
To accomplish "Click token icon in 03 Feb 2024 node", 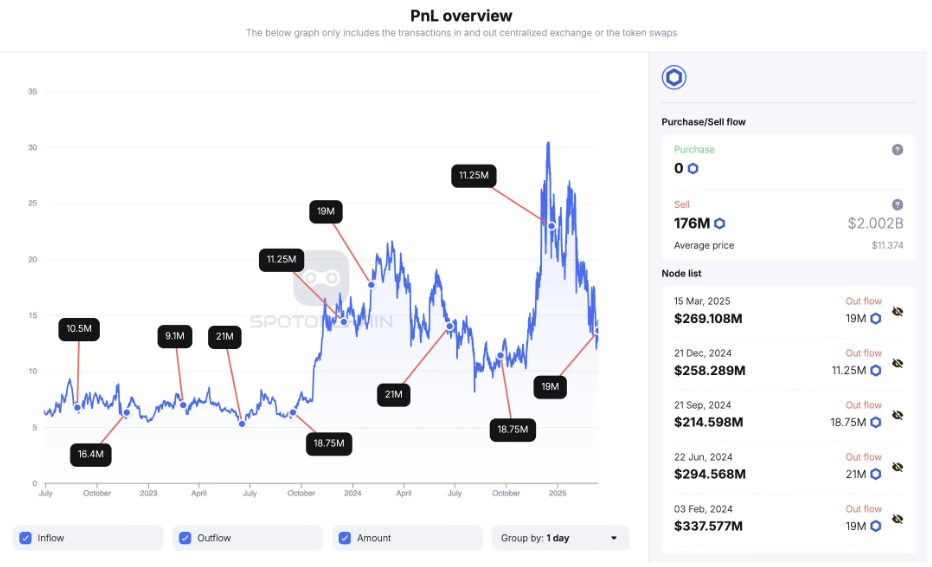I will pos(875,527).
